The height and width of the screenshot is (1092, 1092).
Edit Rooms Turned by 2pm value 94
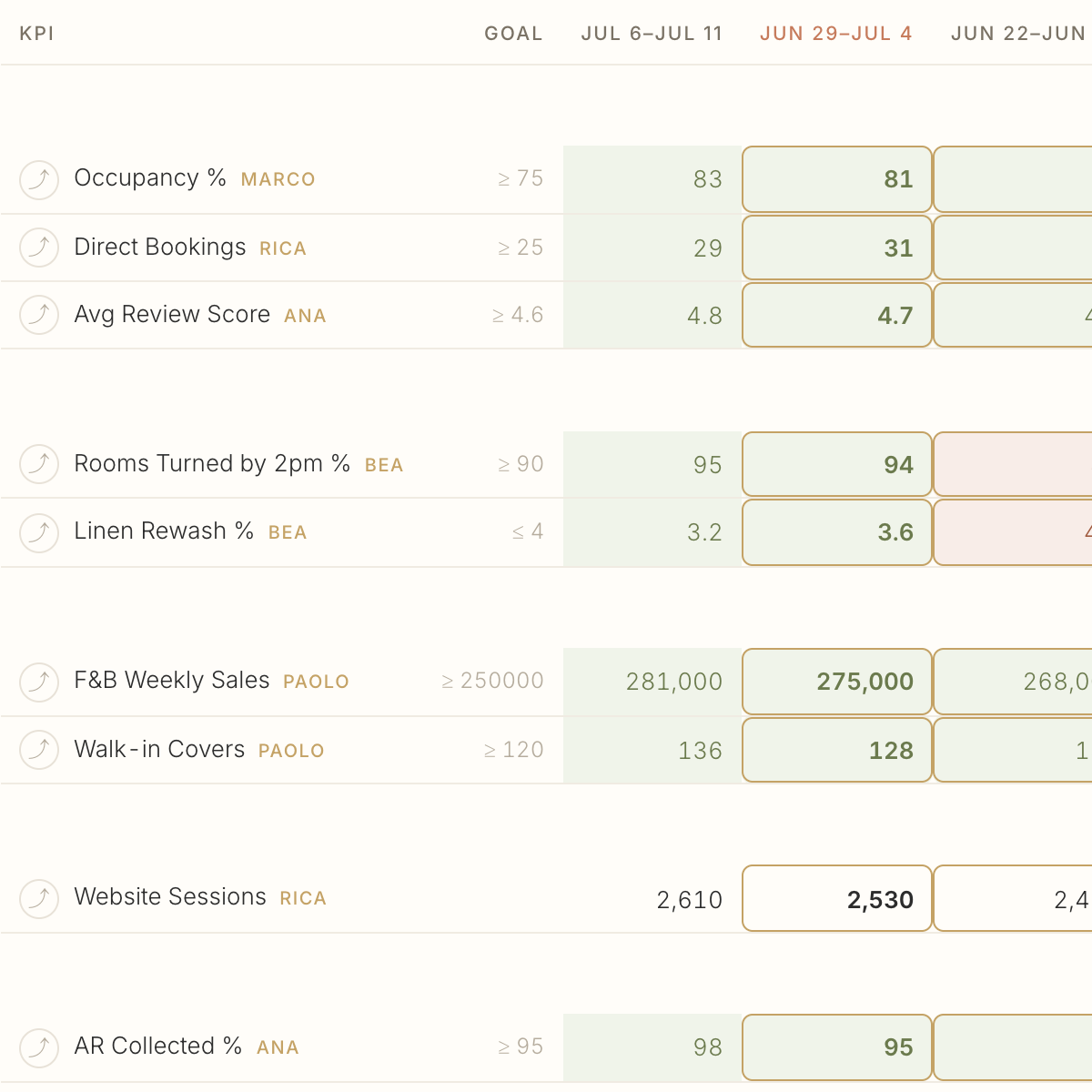(x=837, y=464)
